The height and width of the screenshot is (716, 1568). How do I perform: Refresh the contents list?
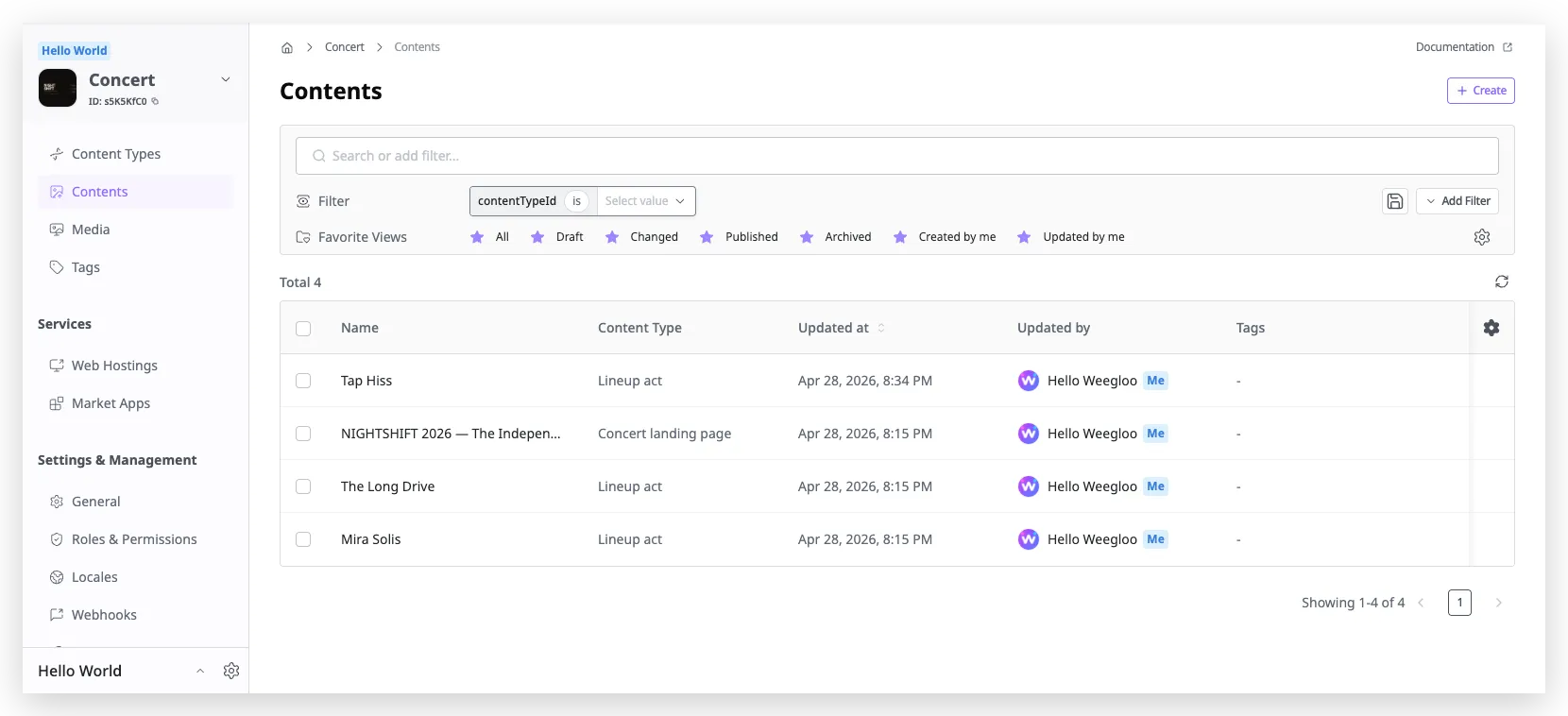tap(1502, 281)
